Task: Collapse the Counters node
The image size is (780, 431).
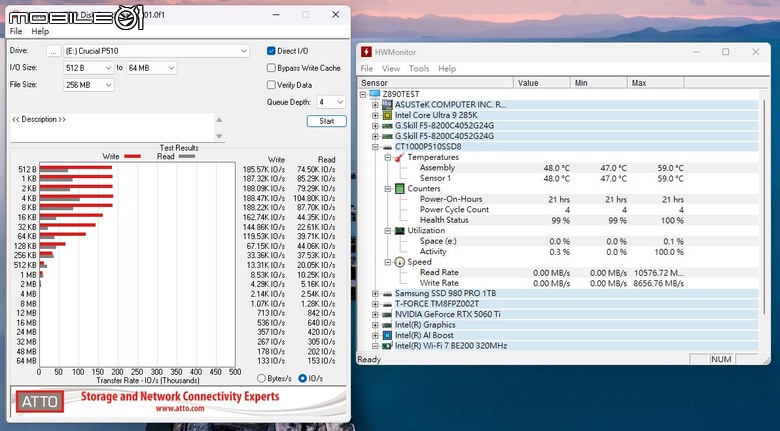Action: pyautogui.click(x=388, y=189)
